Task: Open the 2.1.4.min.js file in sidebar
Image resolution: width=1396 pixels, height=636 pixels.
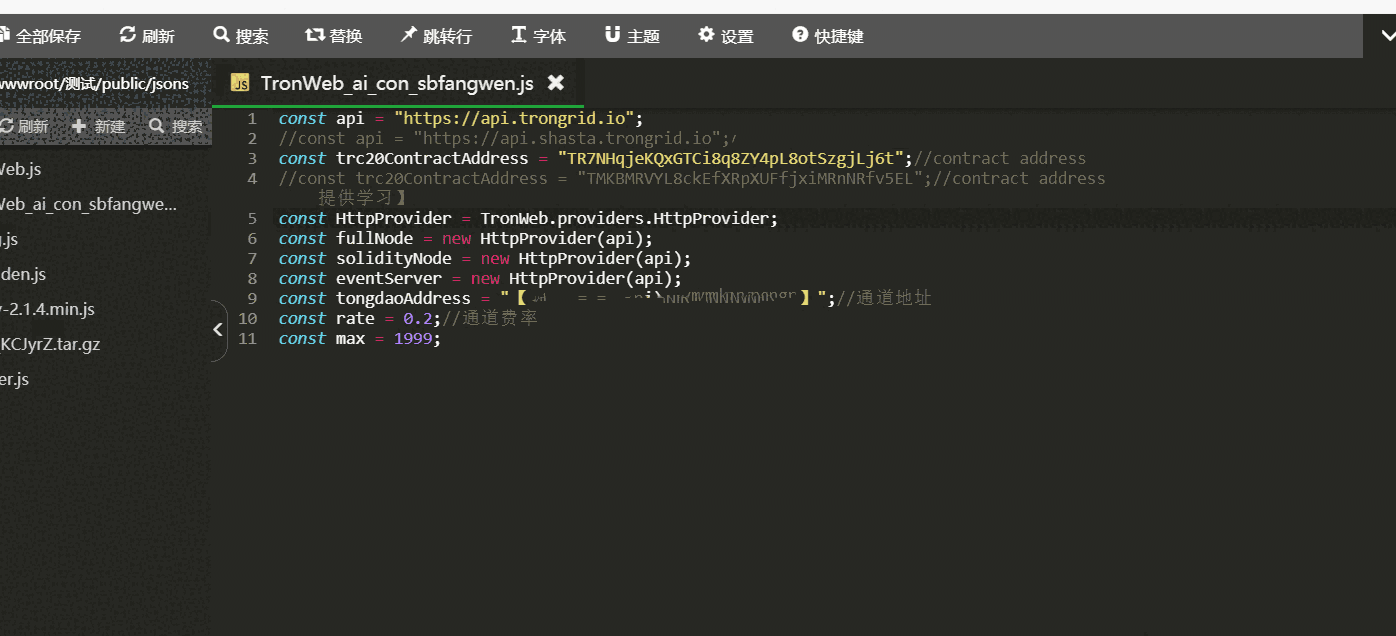Action: pos(48,309)
